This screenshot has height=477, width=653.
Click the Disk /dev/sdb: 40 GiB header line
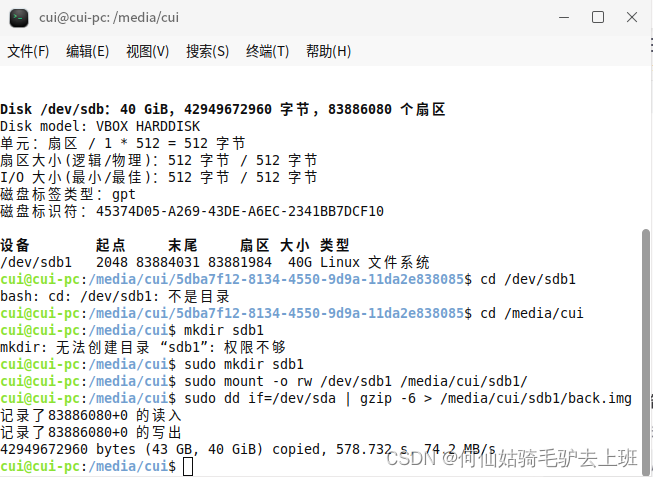pos(223,109)
